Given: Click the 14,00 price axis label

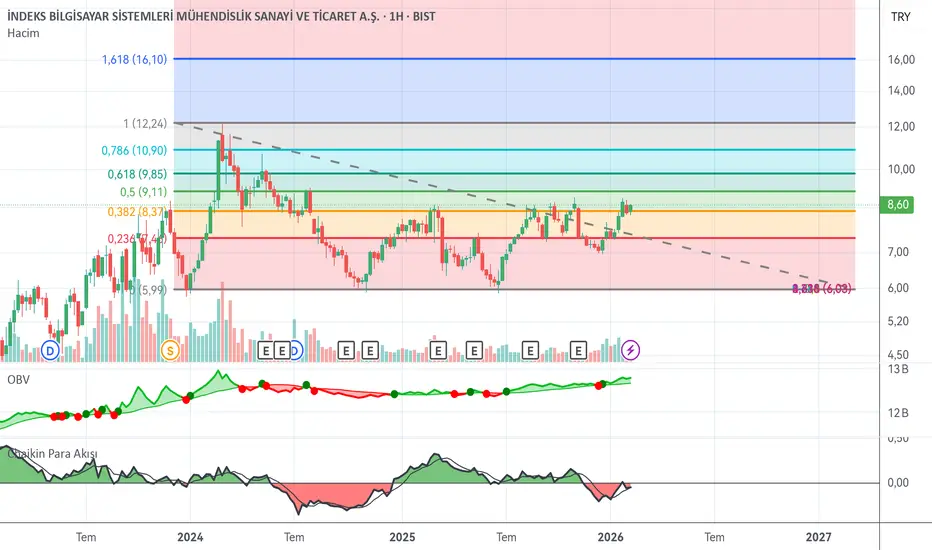Looking at the screenshot, I should click(x=901, y=90).
